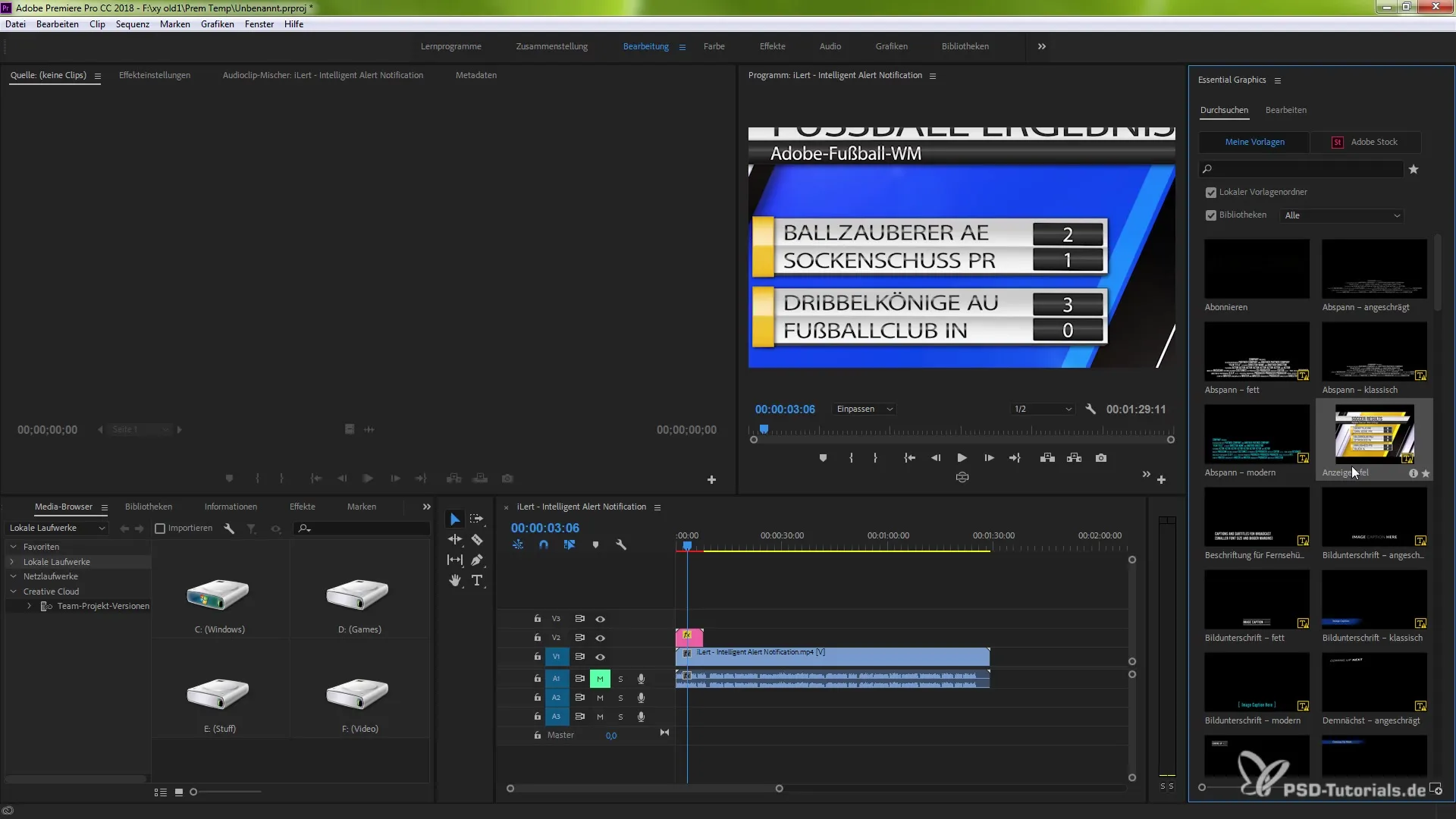Viewport: 1456px width, 819px height.
Task: Select the Track Select Forward tool
Action: coord(476,519)
